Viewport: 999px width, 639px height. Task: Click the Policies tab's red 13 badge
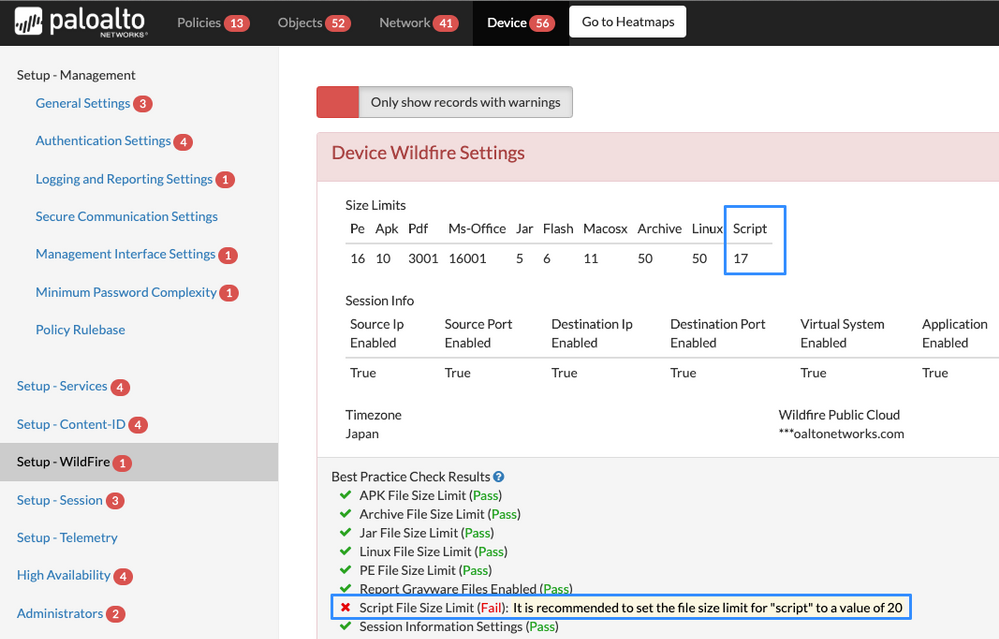point(237,23)
